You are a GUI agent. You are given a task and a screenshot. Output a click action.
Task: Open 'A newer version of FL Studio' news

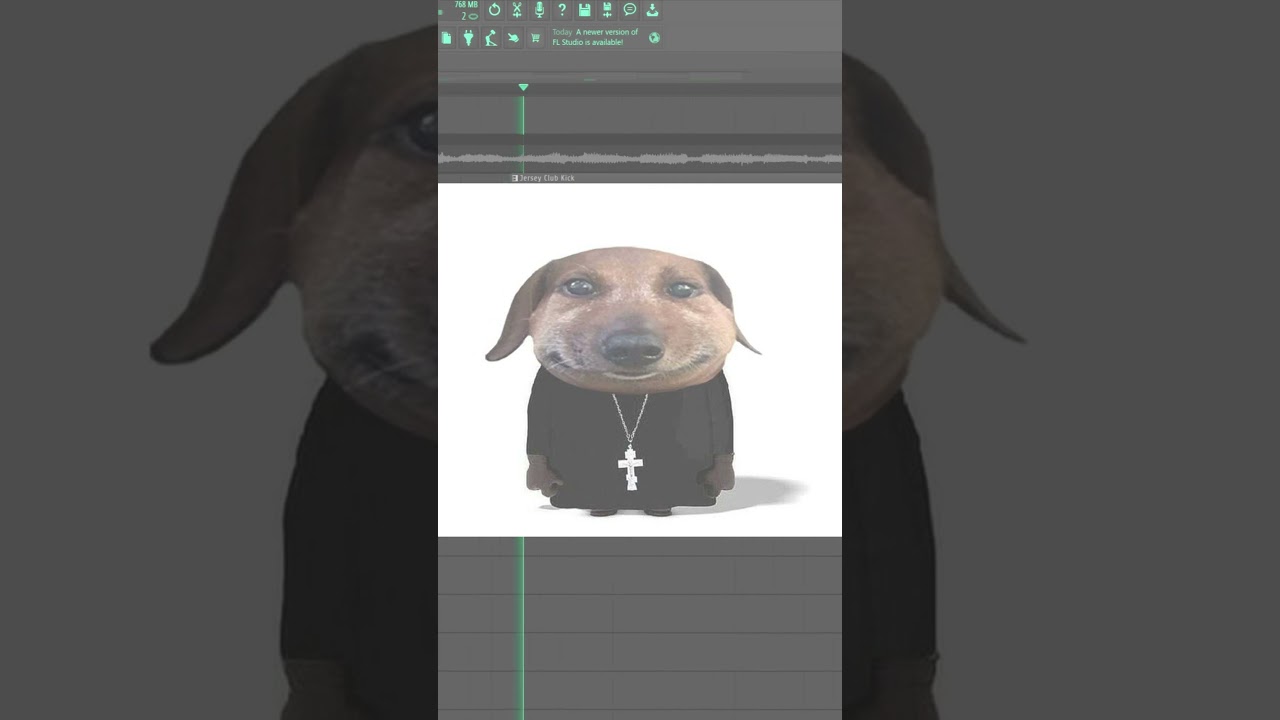(595, 37)
